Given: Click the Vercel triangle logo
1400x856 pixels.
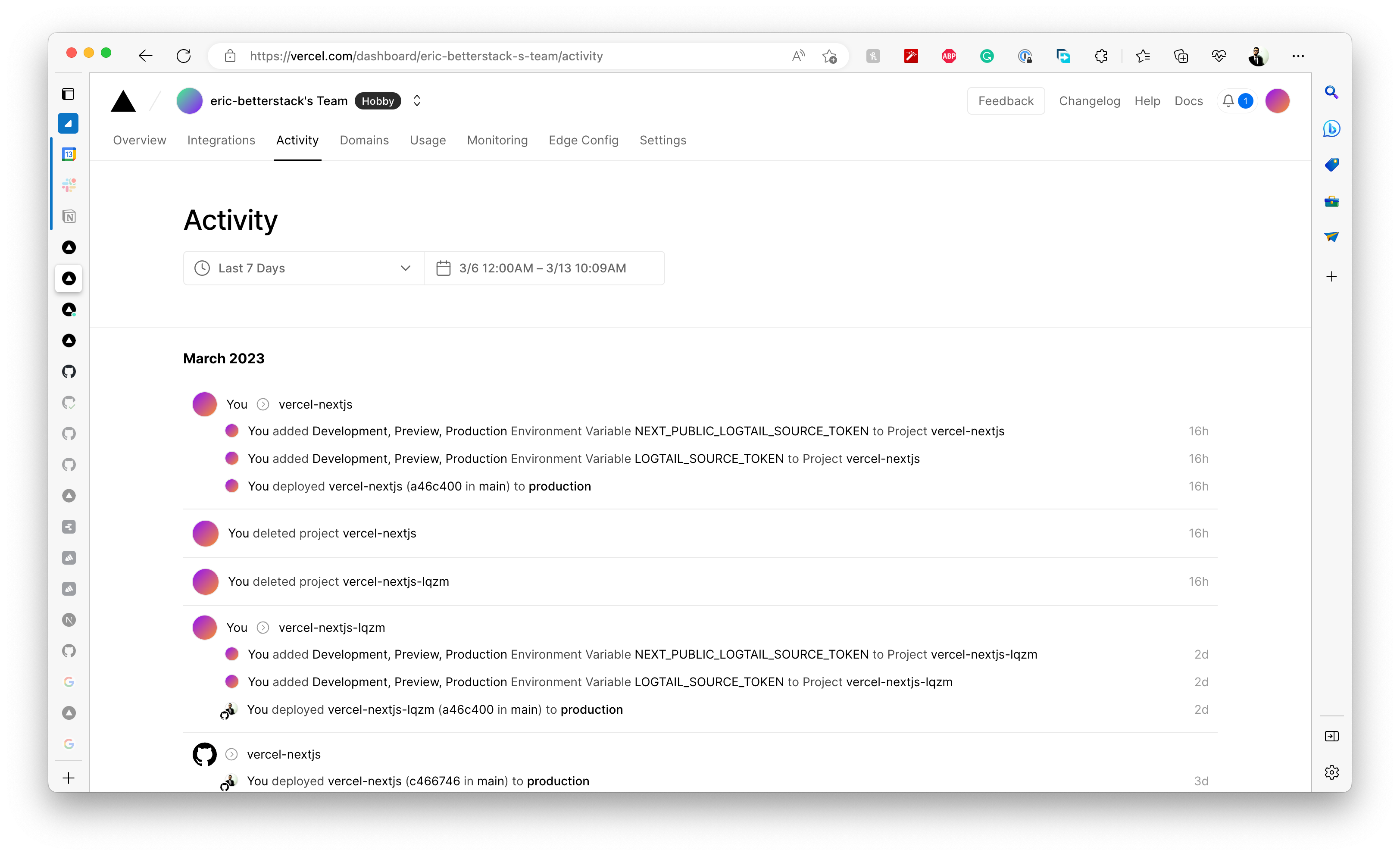Looking at the screenshot, I should pos(123,101).
